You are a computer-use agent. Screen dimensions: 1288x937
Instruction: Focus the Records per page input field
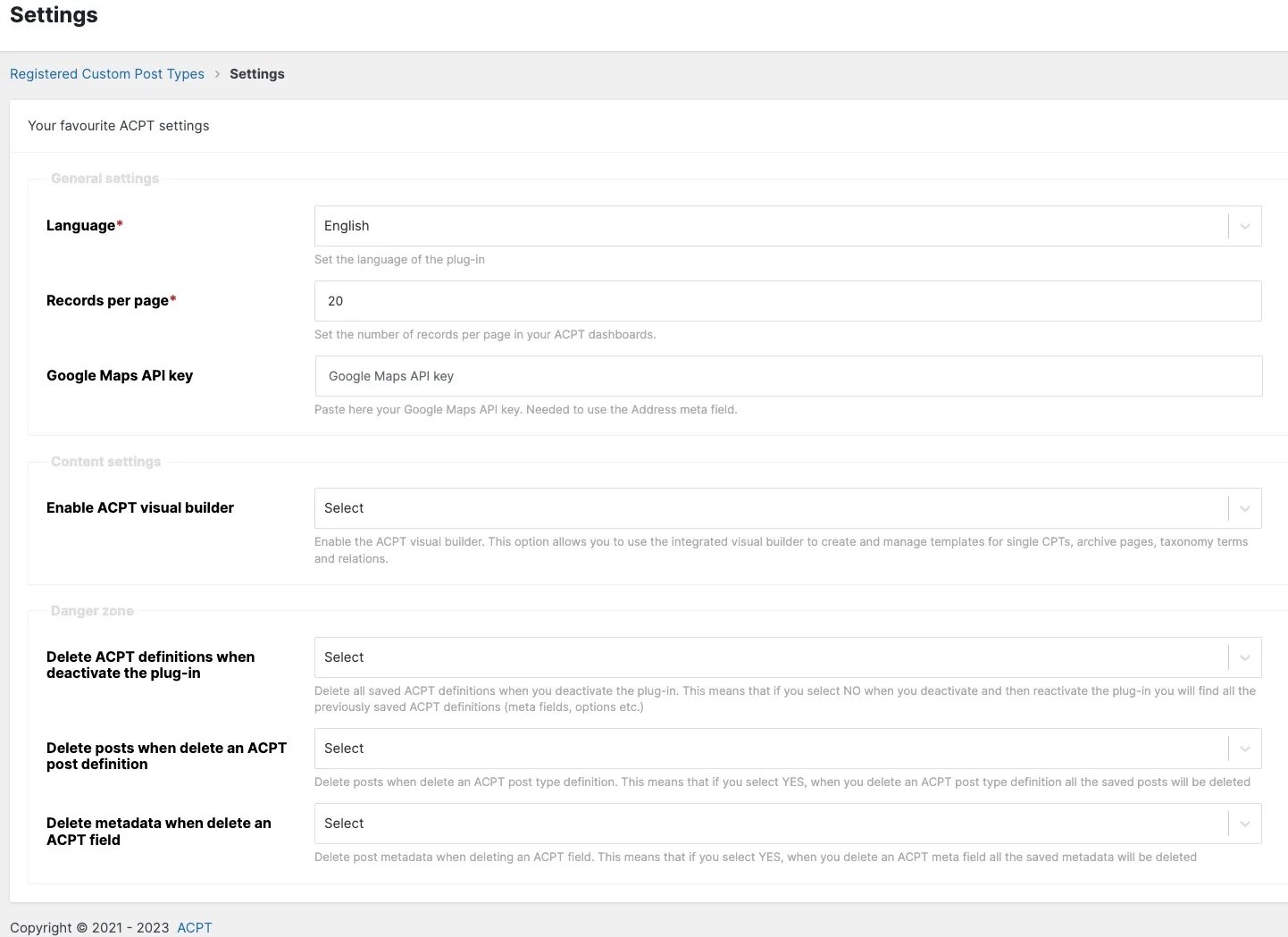click(x=787, y=302)
